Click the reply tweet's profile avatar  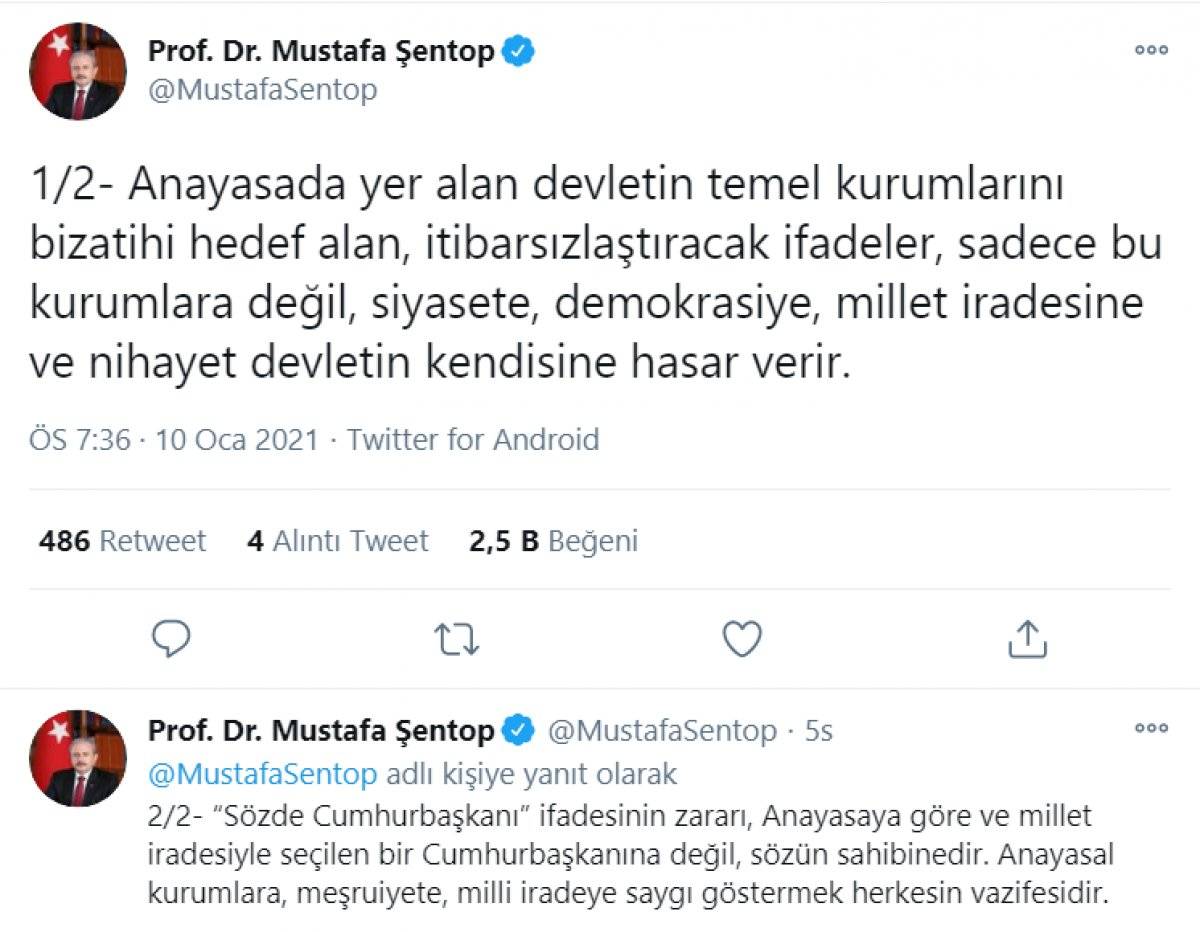pyautogui.click(x=78, y=760)
